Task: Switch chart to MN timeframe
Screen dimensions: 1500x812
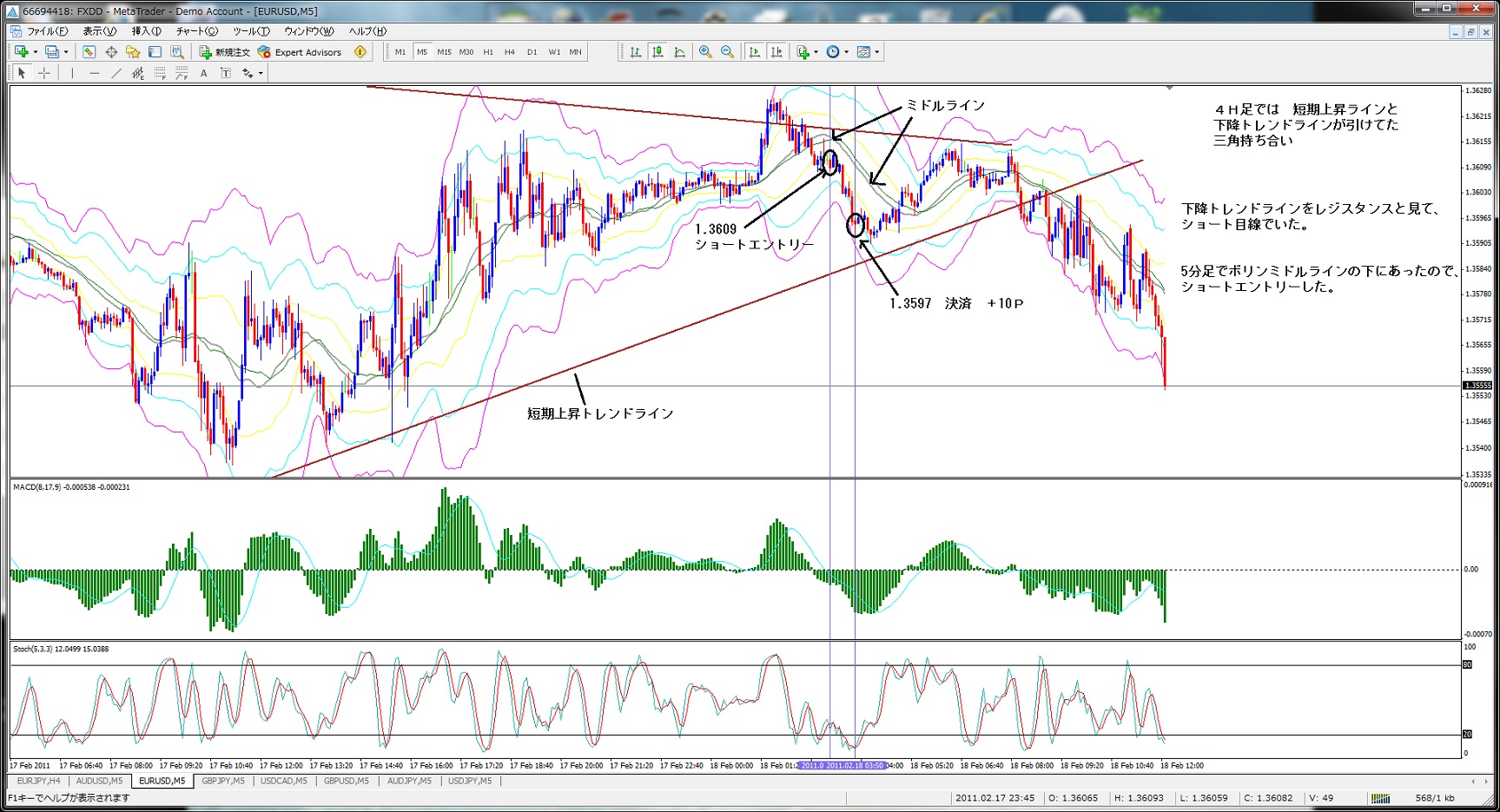Action: click(576, 52)
